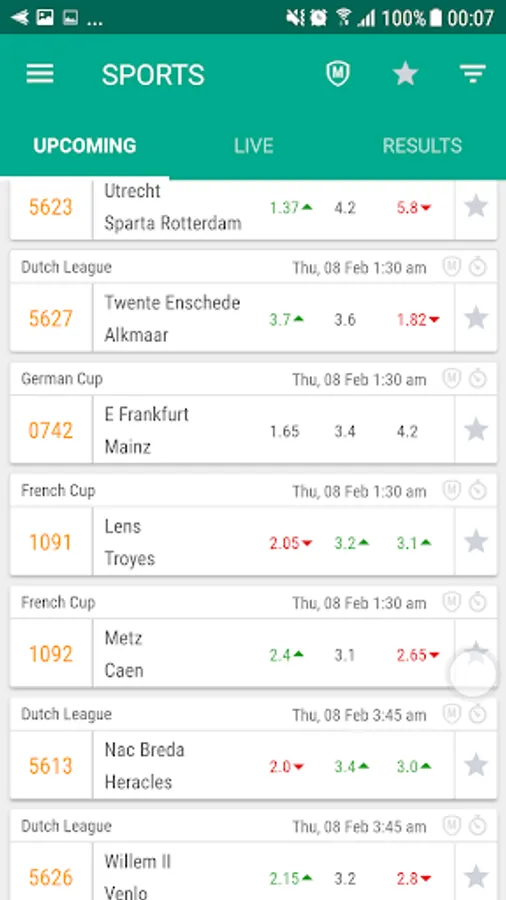
Task: Switch to the LIVE tab
Action: point(254,146)
